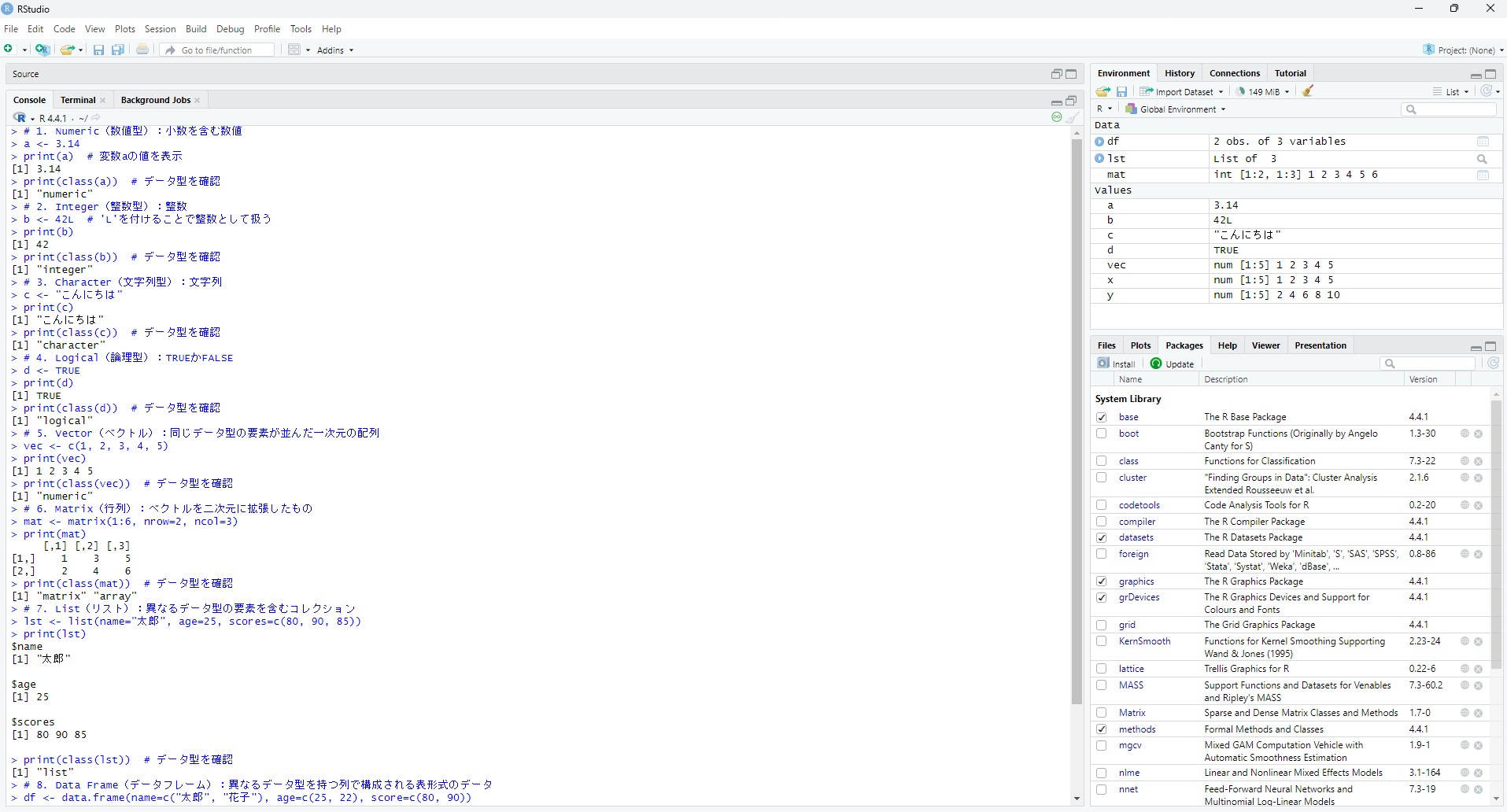Viewport: 1507px width, 812px height.
Task: Open Global Environment dropdown
Action: (x=1176, y=109)
